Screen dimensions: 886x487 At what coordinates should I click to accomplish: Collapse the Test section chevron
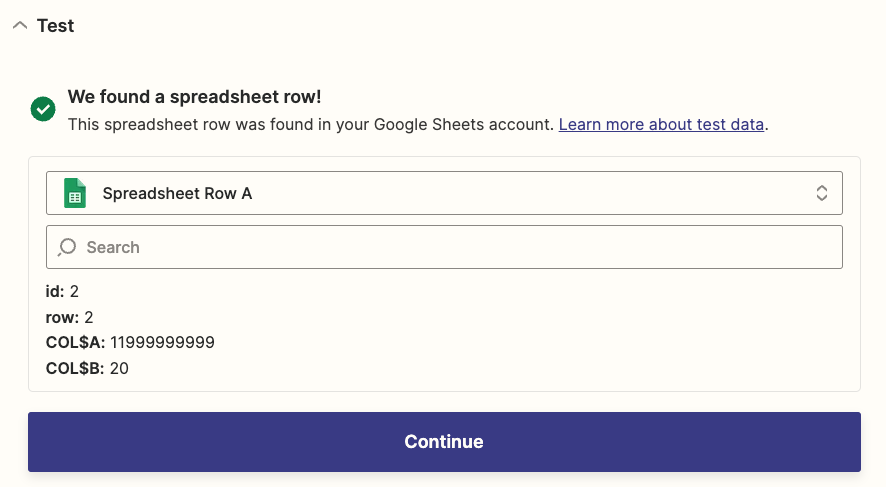click(19, 26)
